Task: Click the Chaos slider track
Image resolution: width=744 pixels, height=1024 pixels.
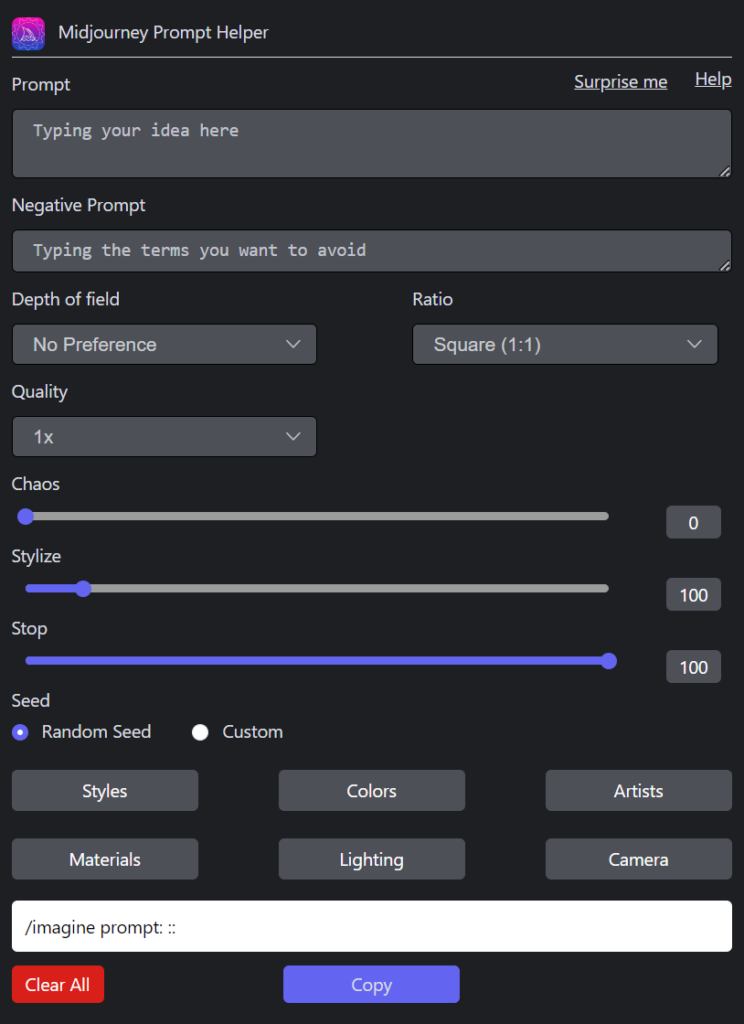Action: [x=317, y=516]
